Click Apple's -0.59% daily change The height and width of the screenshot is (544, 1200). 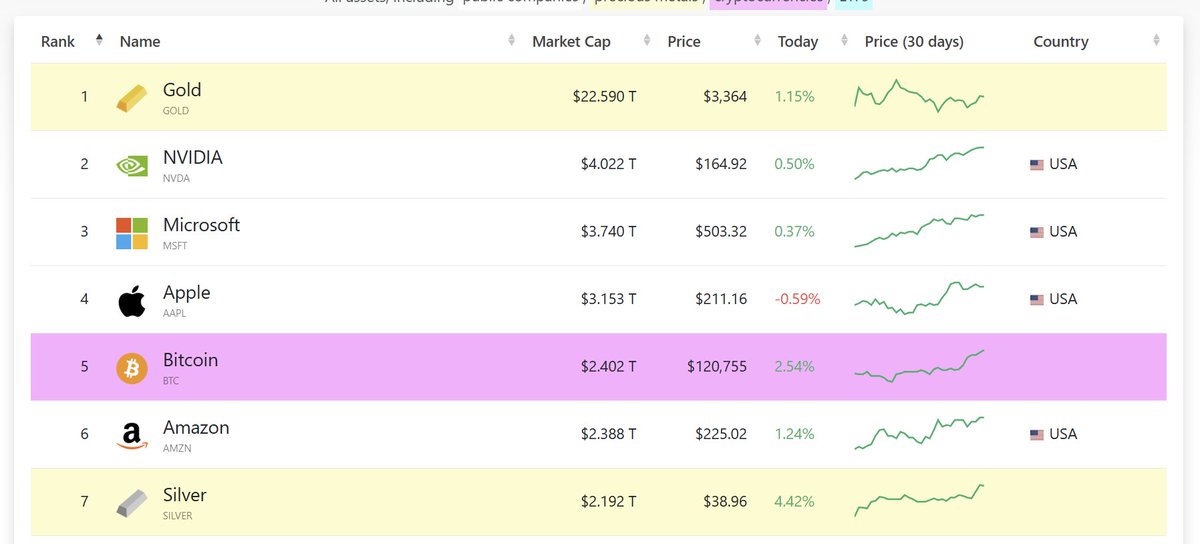click(797, 299)
